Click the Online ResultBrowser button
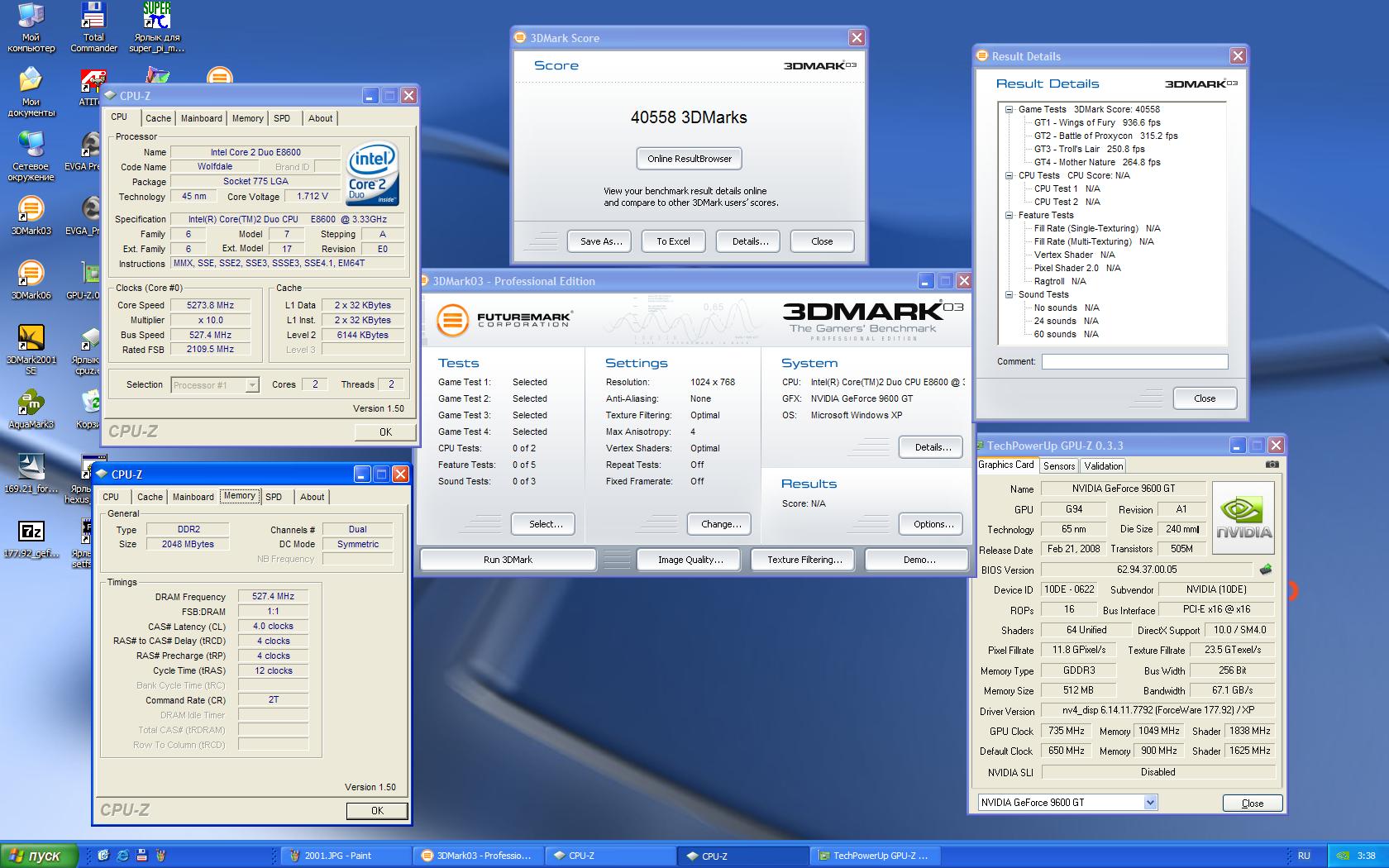 (690, 159)
